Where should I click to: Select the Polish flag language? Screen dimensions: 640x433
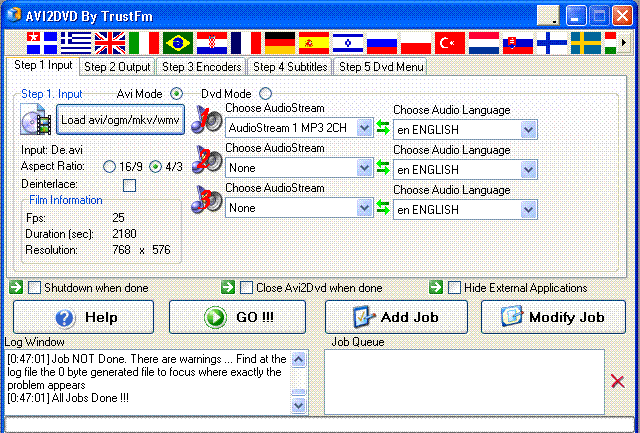pyautogui.click(x=416, y=43)
